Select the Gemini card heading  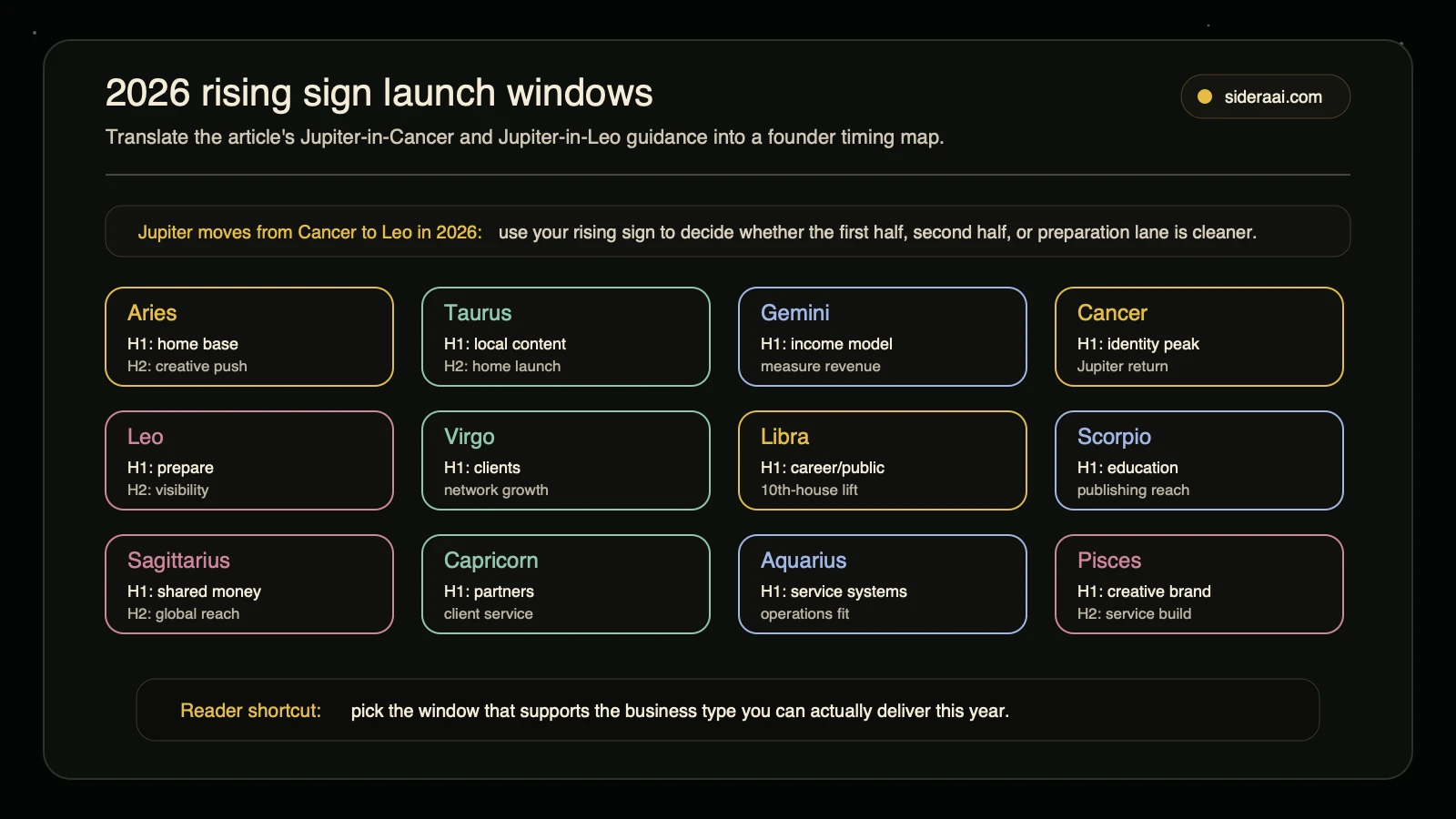pyautogui.click(x=795, y=313)
